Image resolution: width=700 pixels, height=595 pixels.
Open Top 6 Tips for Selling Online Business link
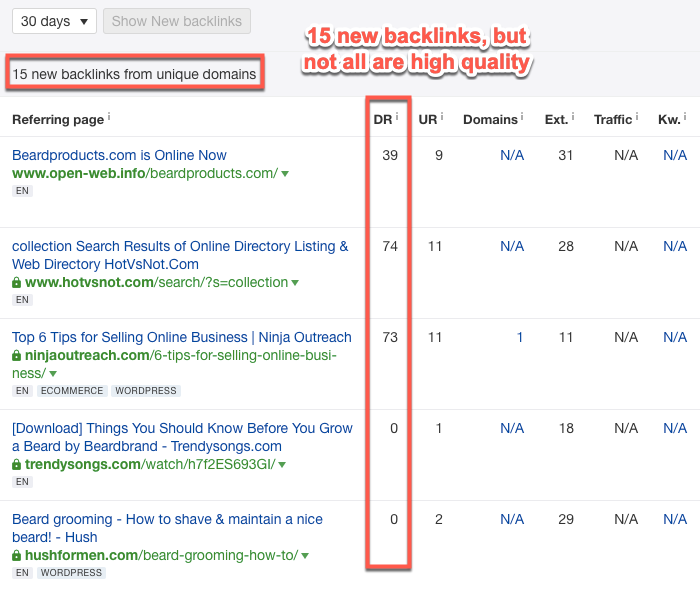[x=181, y=337]
